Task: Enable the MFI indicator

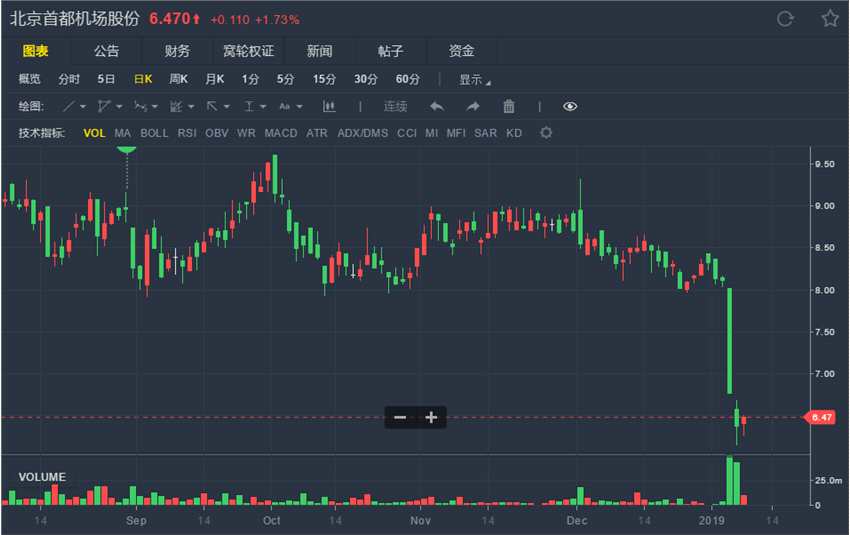Action: (x=456, y=133)
